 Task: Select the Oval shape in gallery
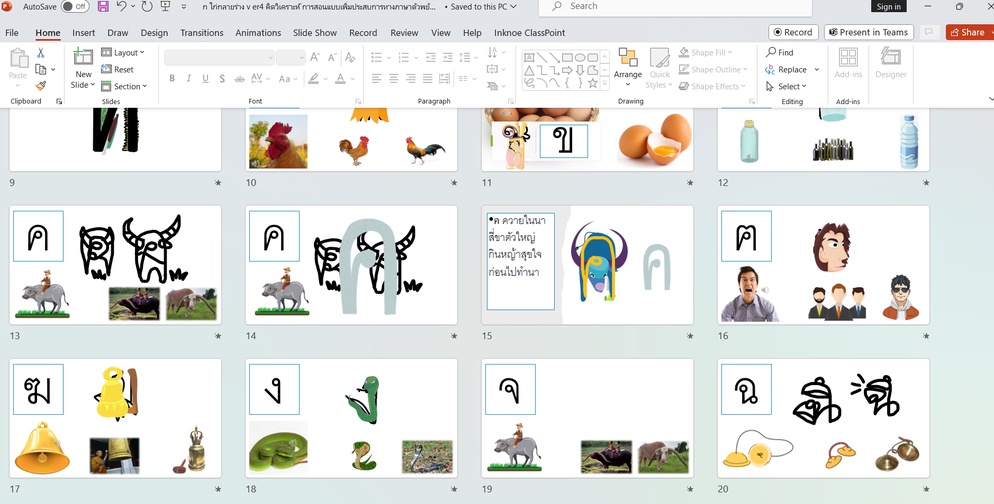pyautogui.click(x=579, y=58)
